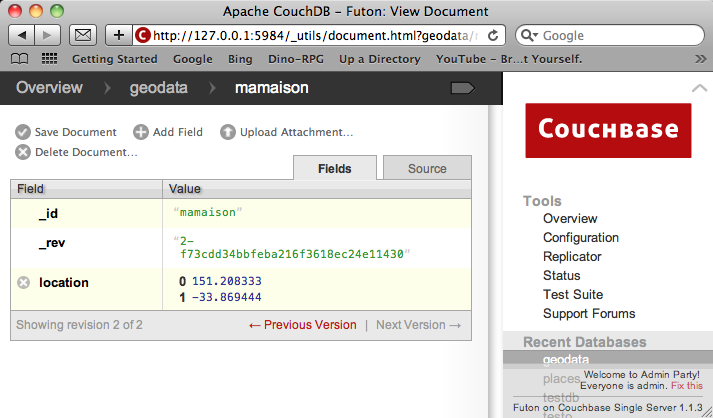The width and height of the screenshot is (713, 418).
Task: Open the Configuration tool in sidebar
Action: coord(580,238)
